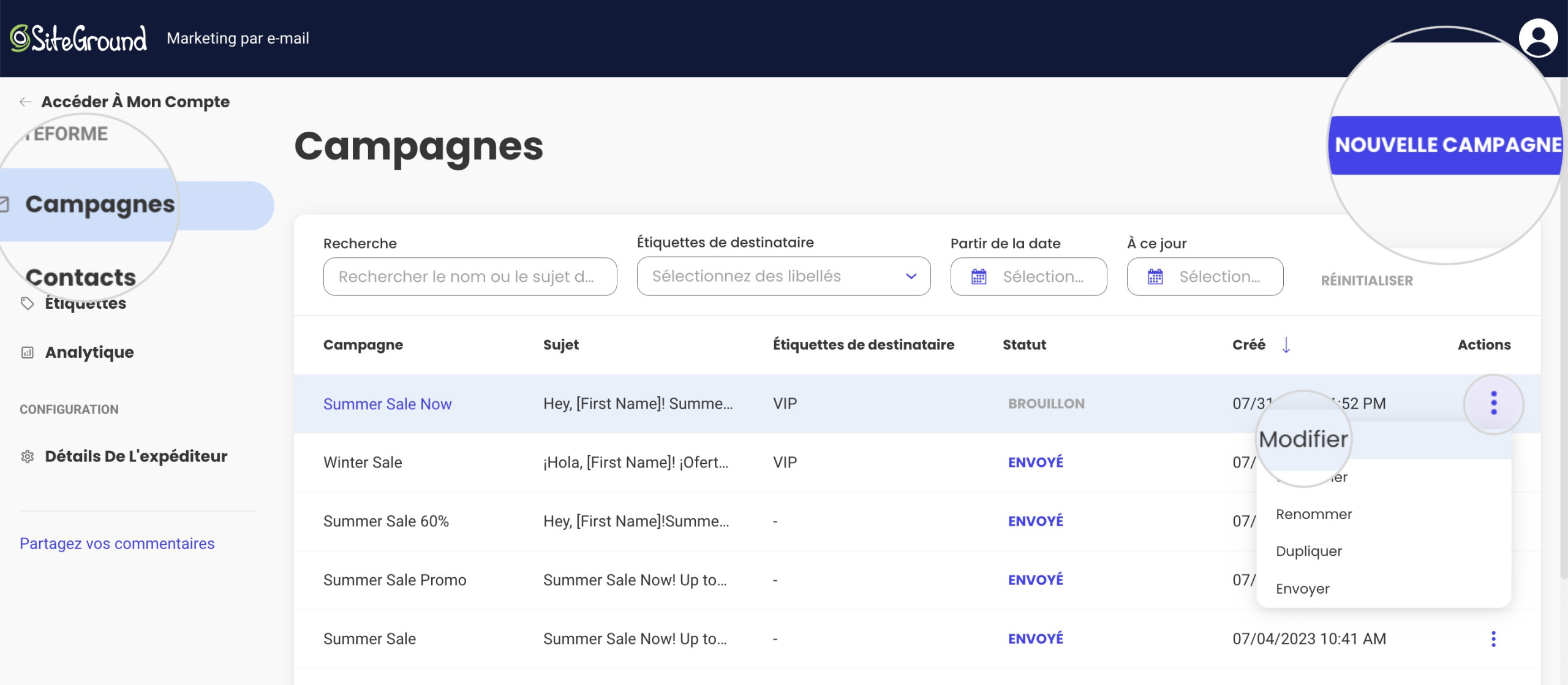Viewport: 1568px width, 685px height.
Task: Click the Sujet column header
Action: coord(560,345)
